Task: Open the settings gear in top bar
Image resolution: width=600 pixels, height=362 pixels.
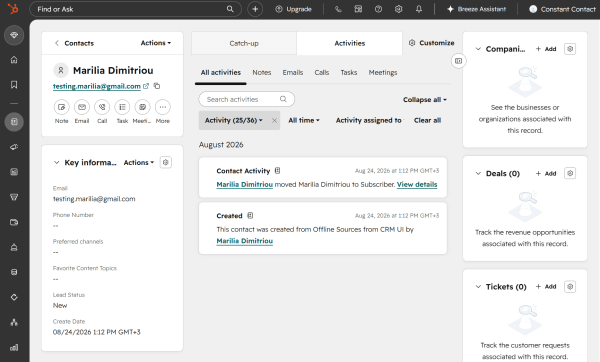Action: 398,9
